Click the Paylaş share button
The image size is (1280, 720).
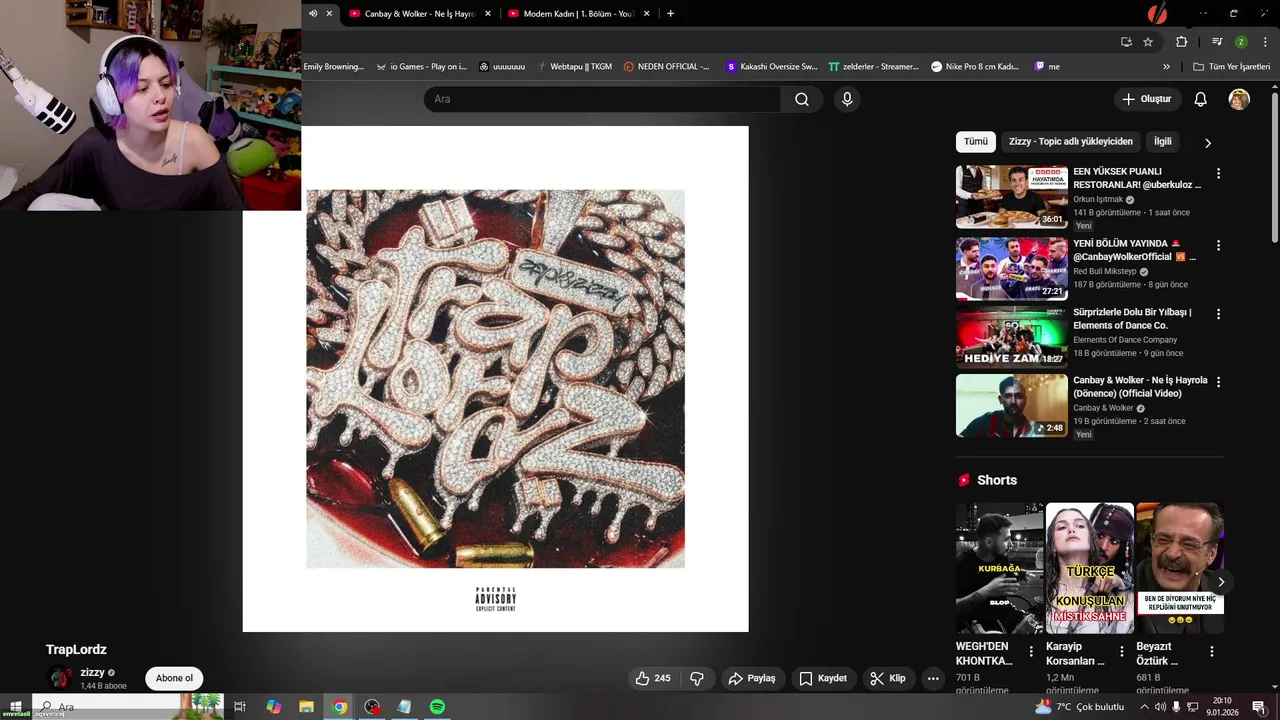(752, 678)
